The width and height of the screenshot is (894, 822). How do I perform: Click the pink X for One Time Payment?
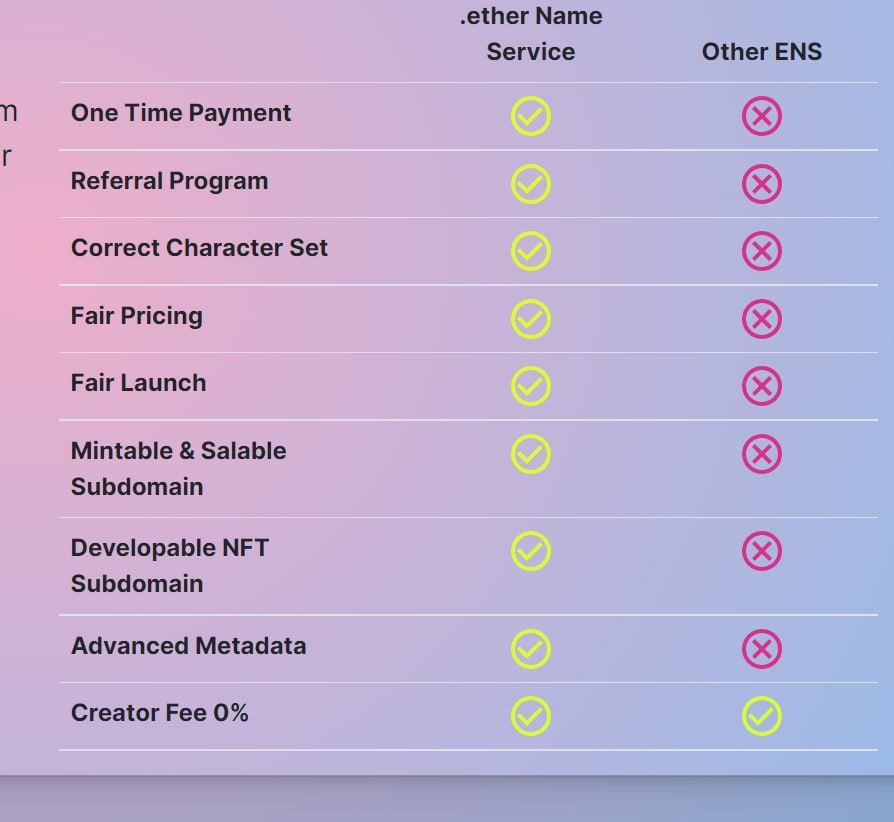coord(762,116)
